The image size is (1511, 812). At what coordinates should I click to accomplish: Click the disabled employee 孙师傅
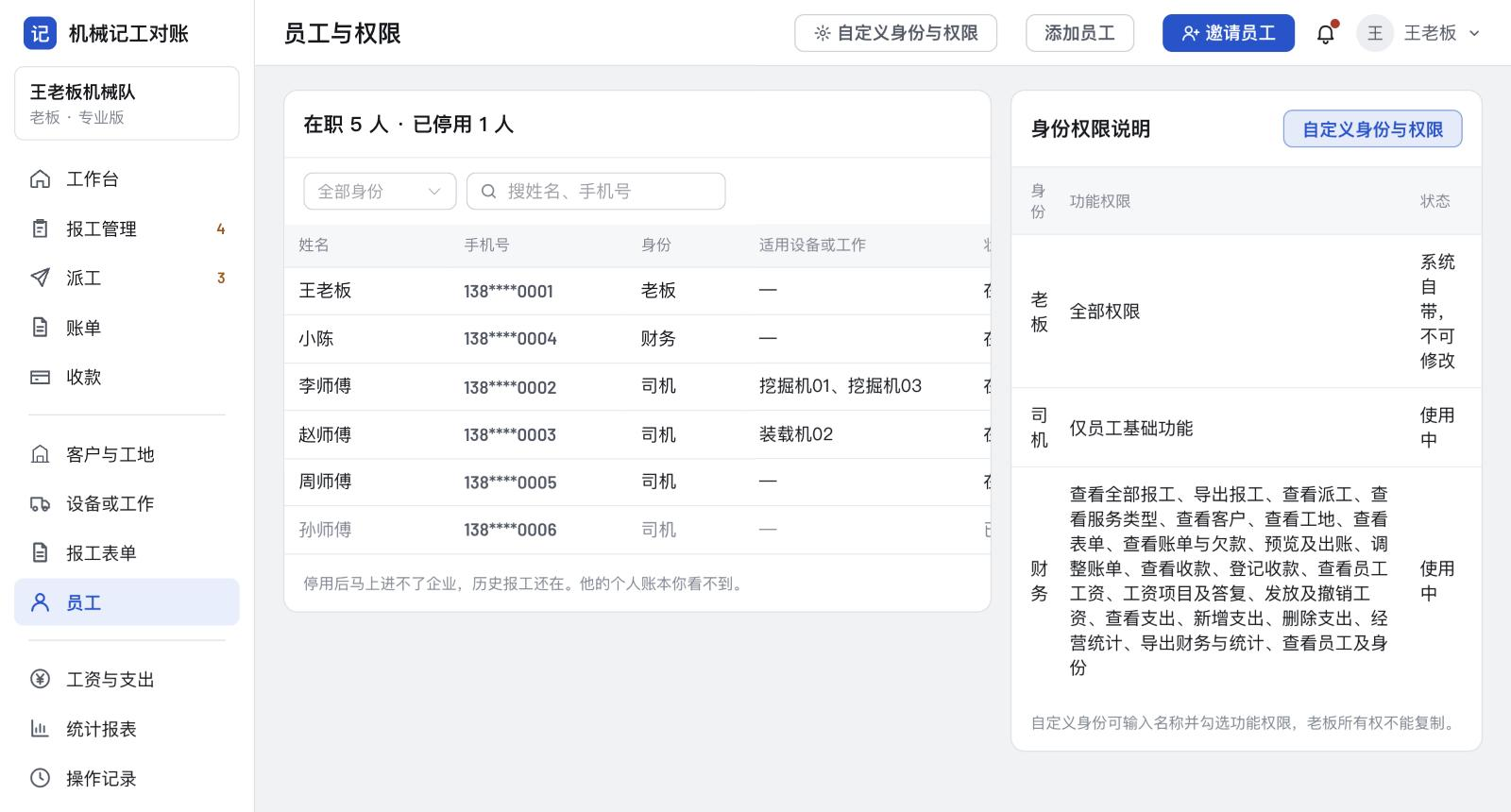click(x=325, y=530)
